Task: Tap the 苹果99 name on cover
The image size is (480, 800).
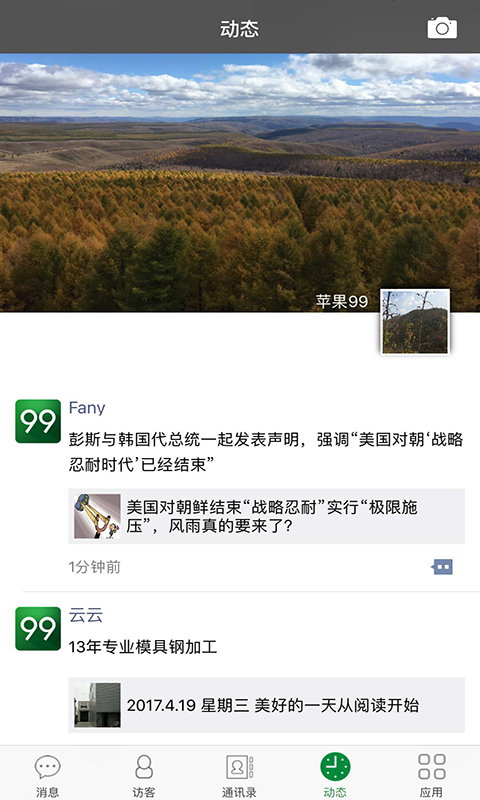Action: coord(341,301)
